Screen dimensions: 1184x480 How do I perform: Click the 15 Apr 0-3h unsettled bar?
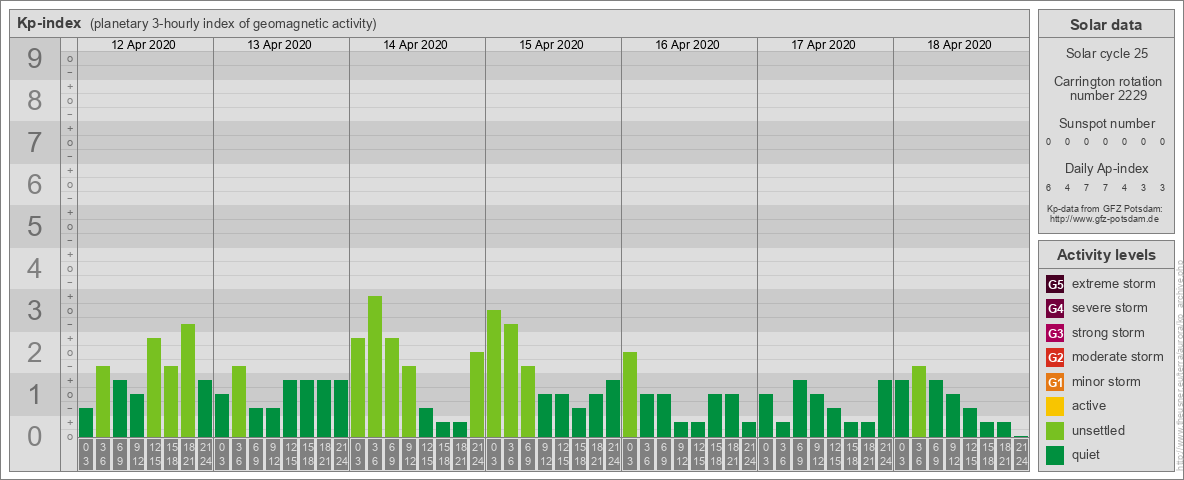pyautogui.click(x=494, y=374)
